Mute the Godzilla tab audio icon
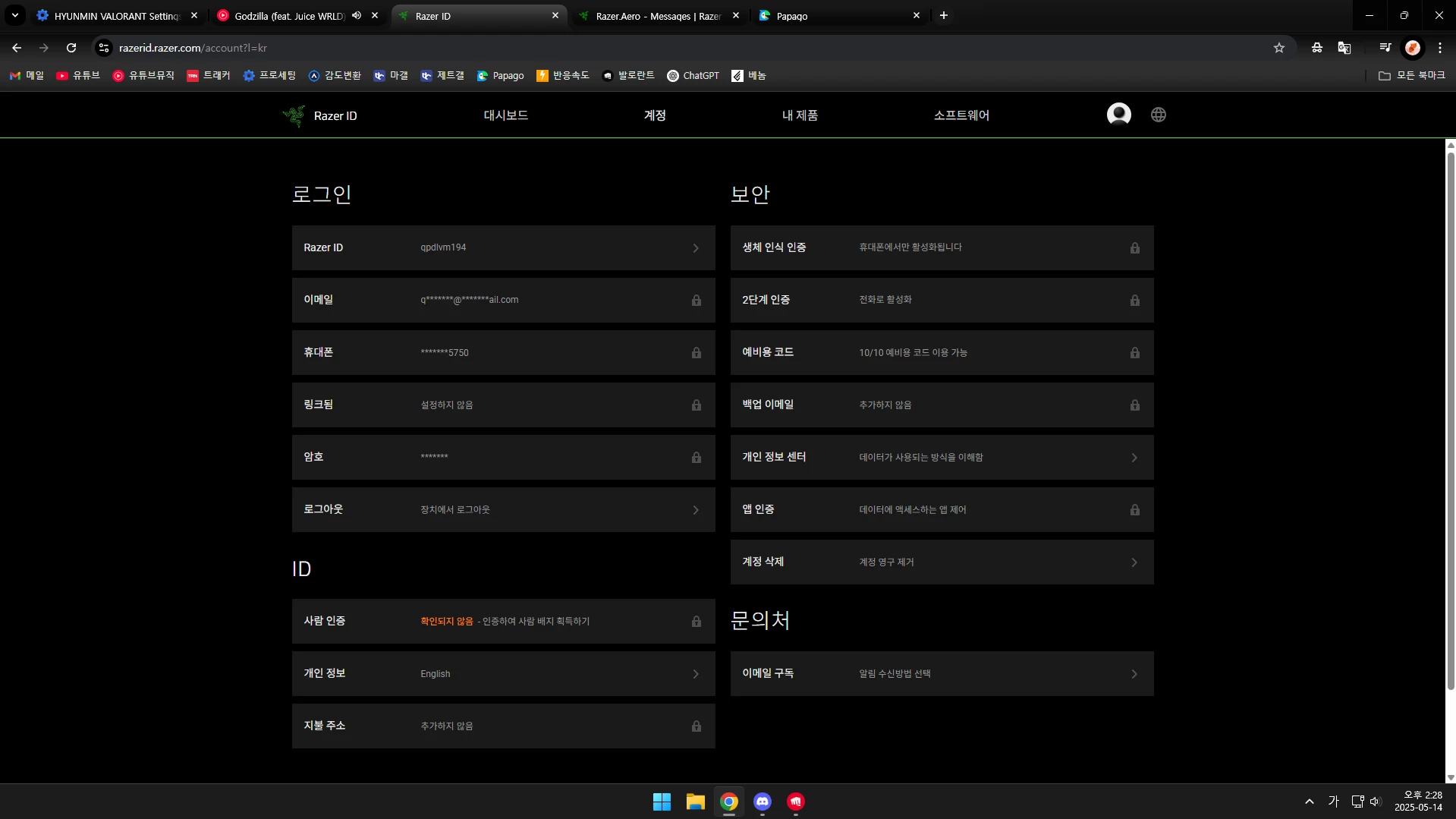The image size is (1456, 819). point(357,15)
